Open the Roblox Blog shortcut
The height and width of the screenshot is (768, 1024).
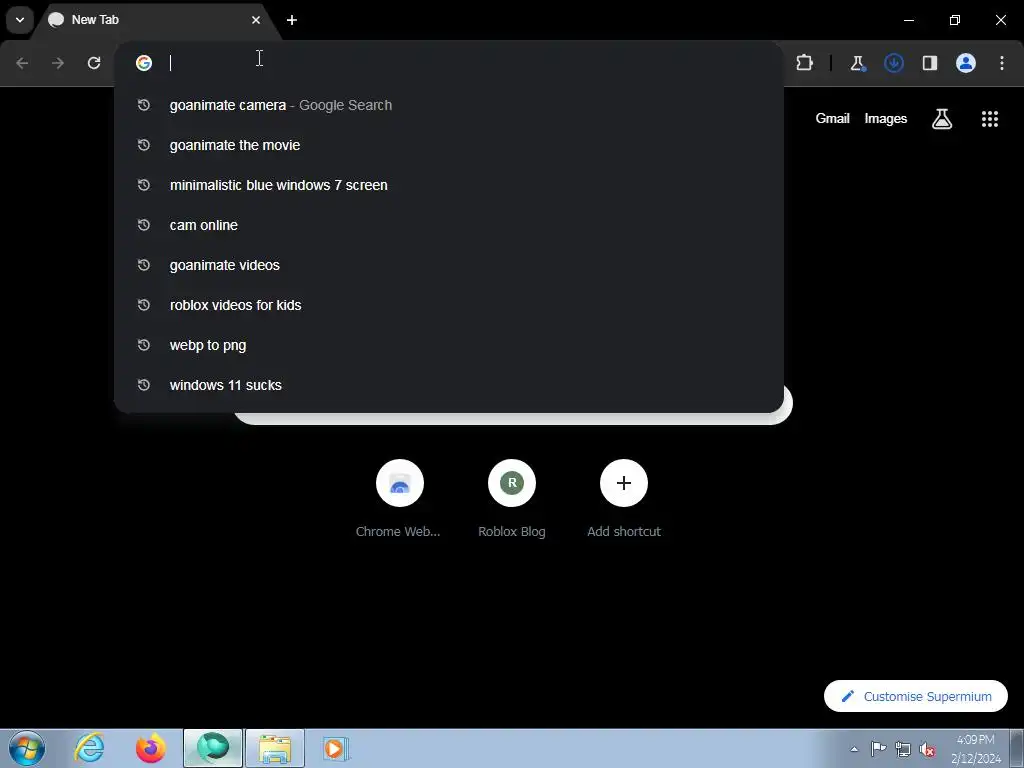(x=511, y=499)
